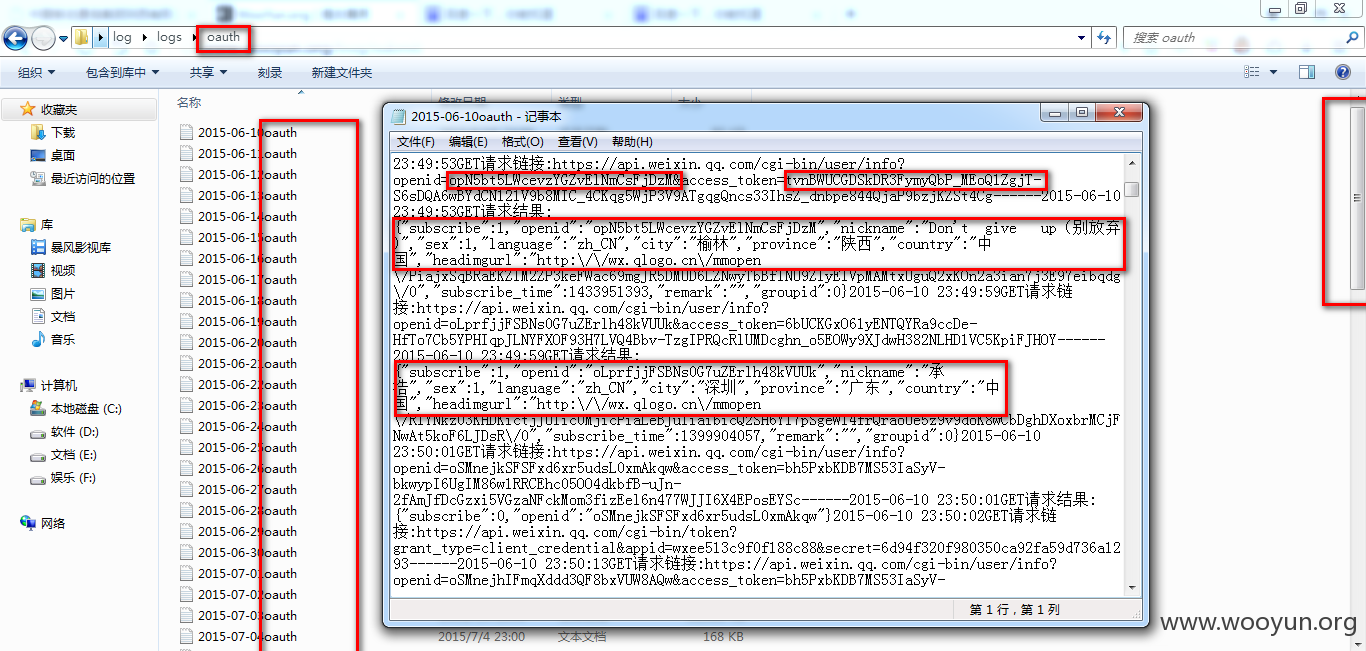
Task: Sort files by the 名称 column header
Action: [x=189, y=102]
